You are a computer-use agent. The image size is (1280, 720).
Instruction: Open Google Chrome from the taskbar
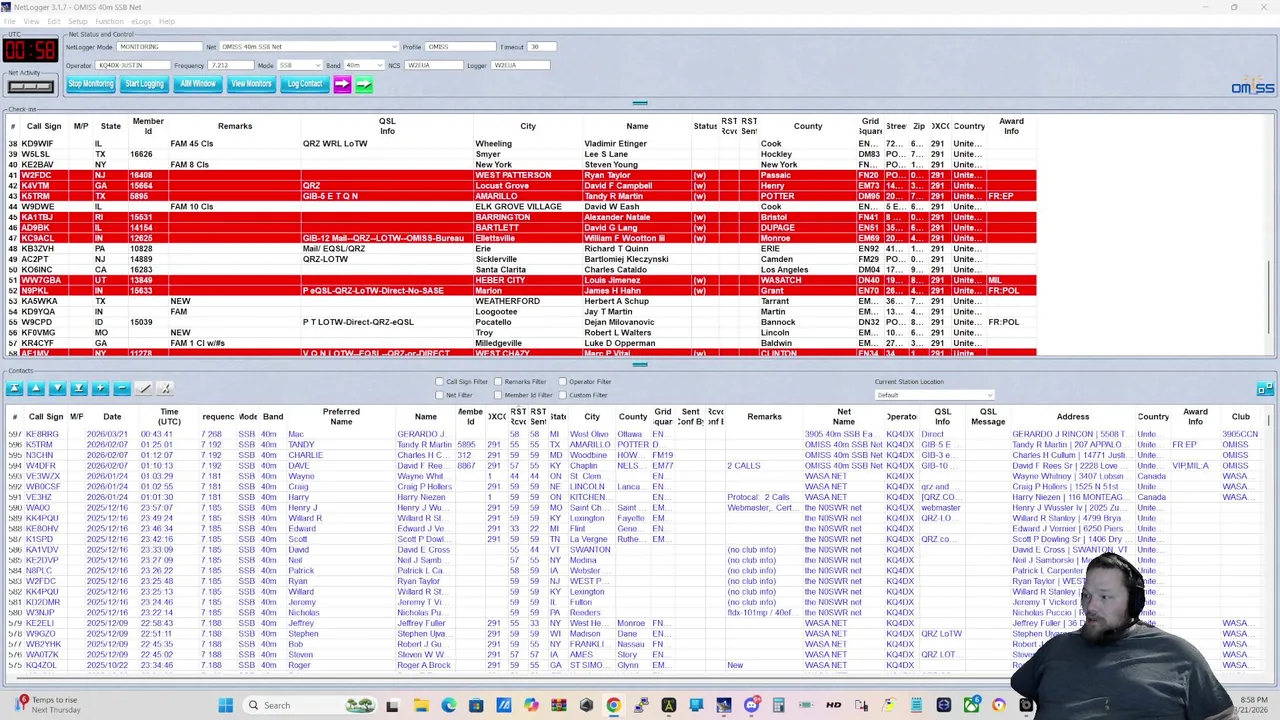tap(613, 705)
